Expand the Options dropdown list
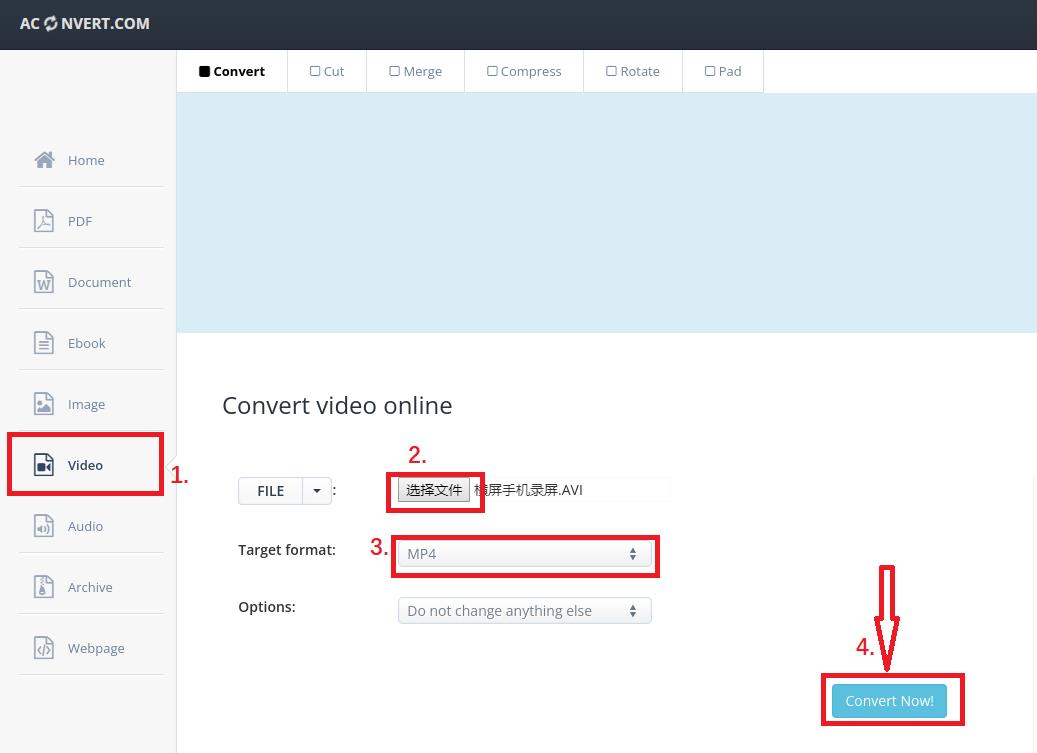This screenshot has height=753, width=1037. pyautogui.click(x=524, y=611)
